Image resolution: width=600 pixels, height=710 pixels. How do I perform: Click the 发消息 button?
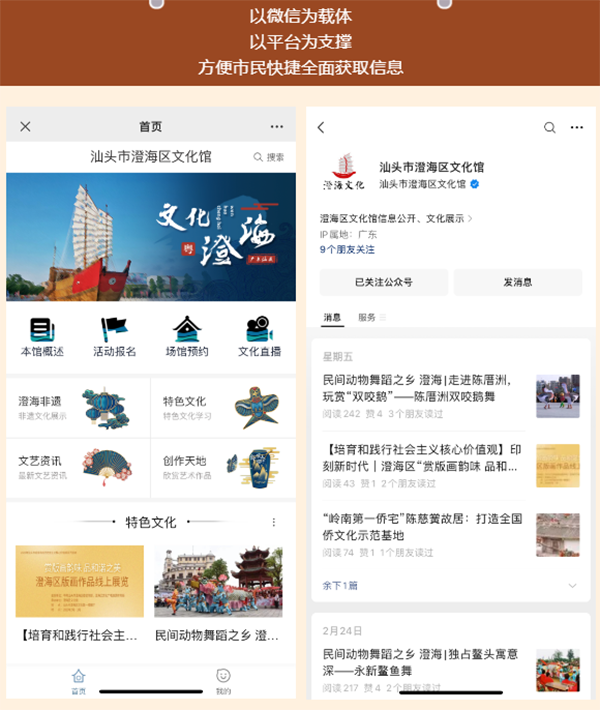coord(518,283)
